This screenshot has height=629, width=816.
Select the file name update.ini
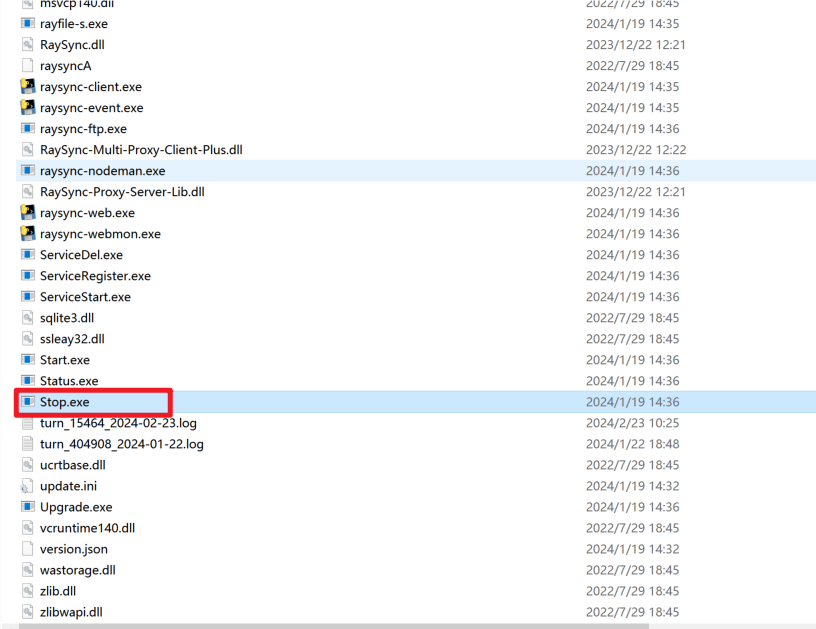(x=68, y=486)
